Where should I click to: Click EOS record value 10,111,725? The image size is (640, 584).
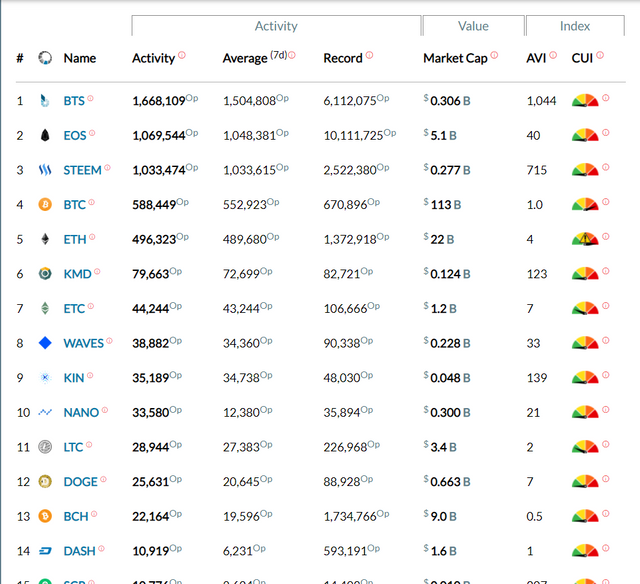click(353, 135)
